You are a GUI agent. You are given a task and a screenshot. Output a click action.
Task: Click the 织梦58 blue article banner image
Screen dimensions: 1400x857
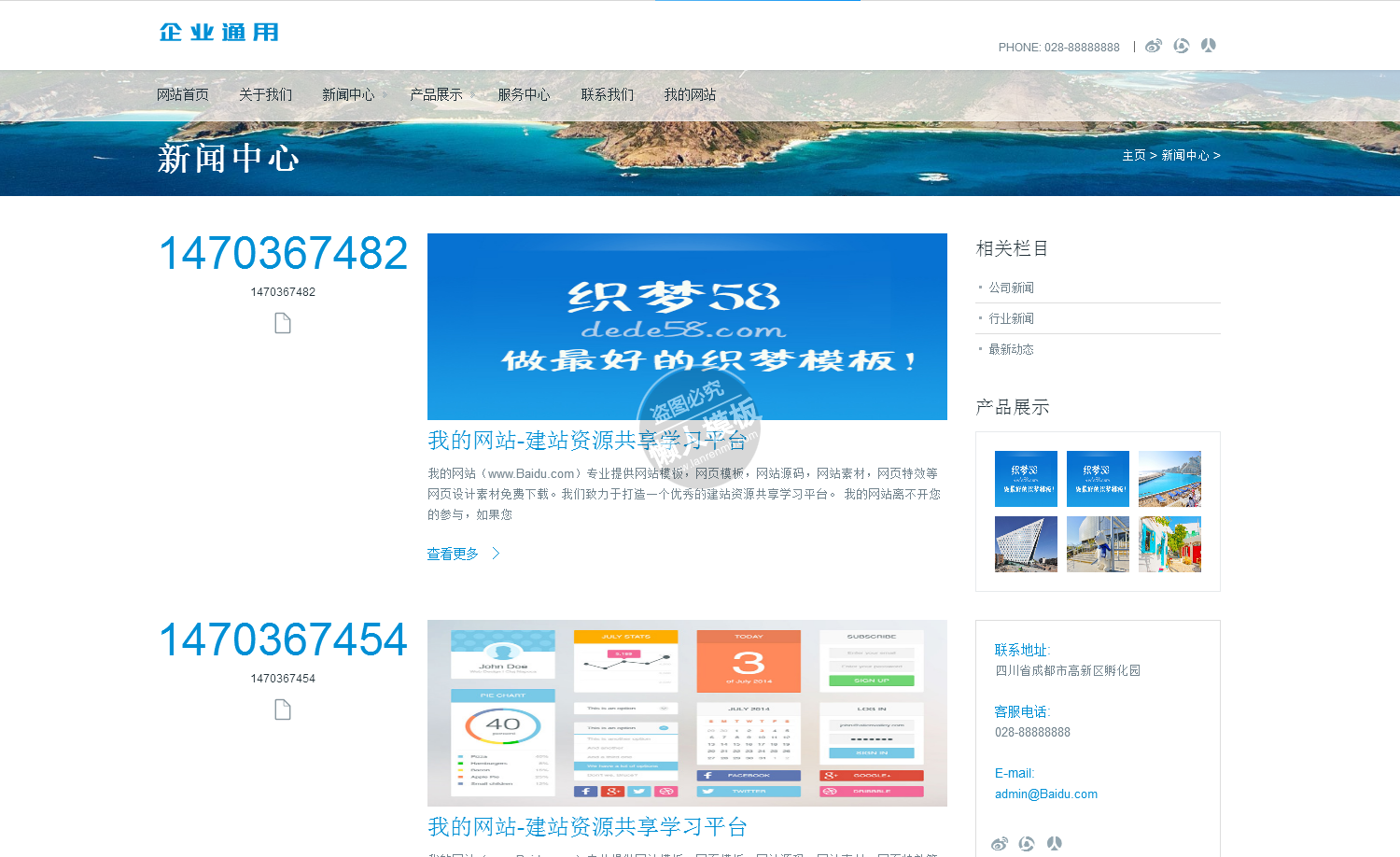[x=687, y=326]
